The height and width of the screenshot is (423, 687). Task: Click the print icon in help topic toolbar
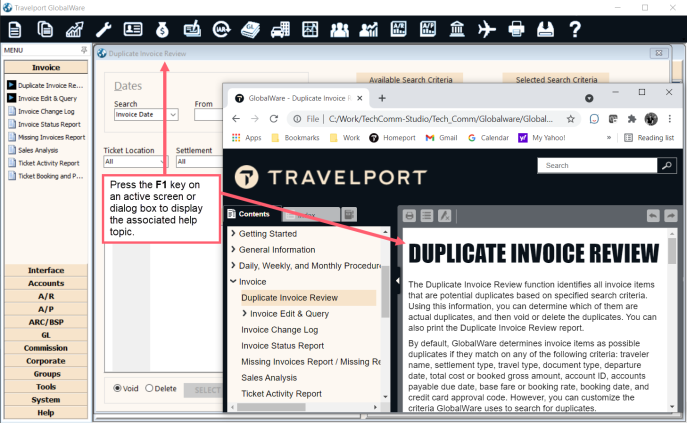click(x=409, y=216)
